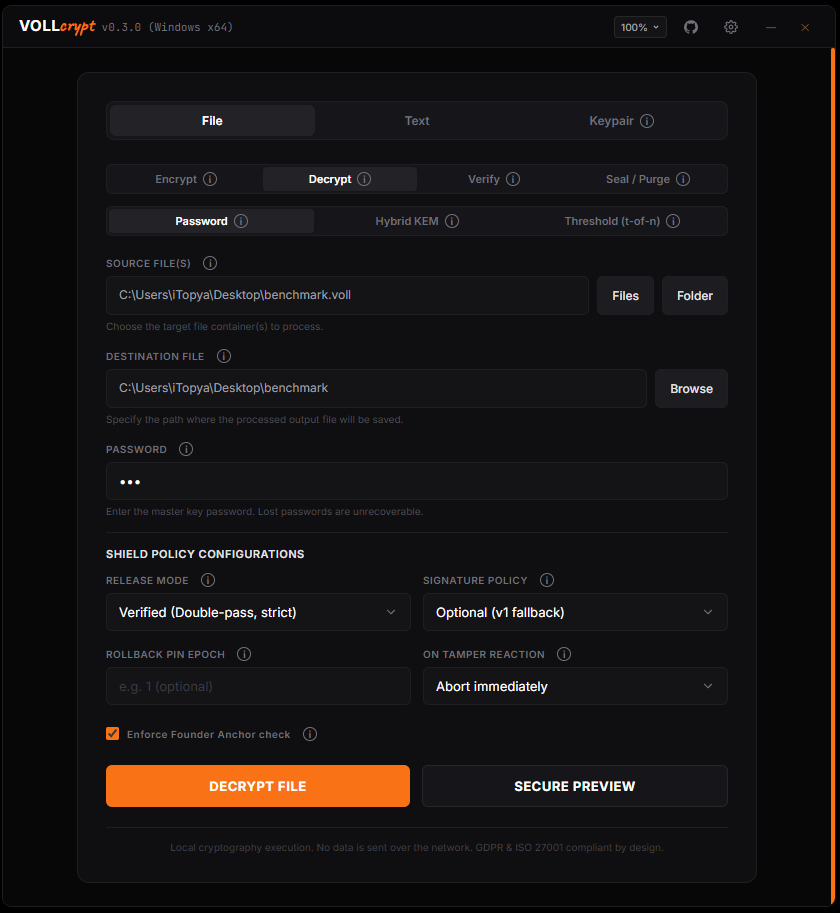Click the Rollback Pin Epoch info icon

pyautogui.click(x=244, y=654)
